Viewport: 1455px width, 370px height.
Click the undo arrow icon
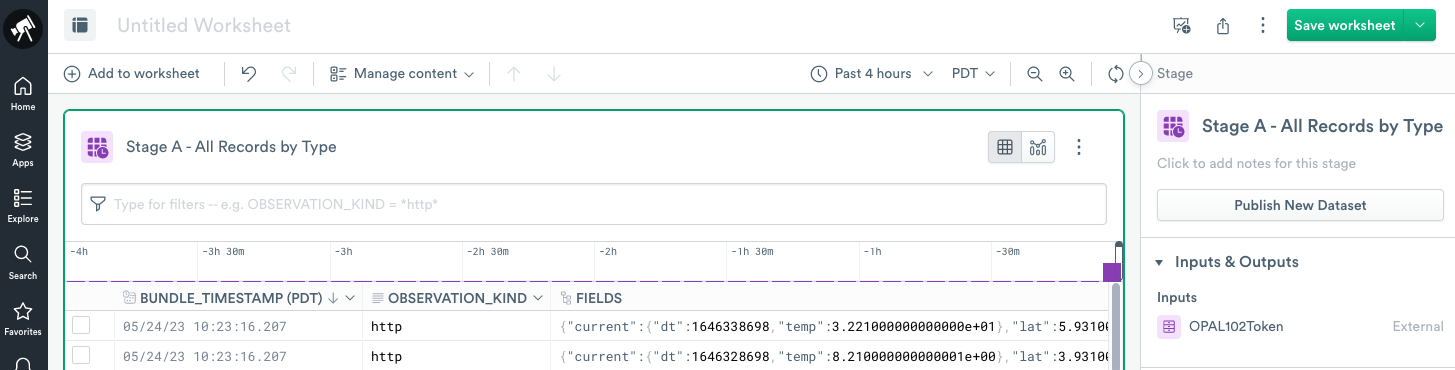pyautogui.click(x=249, y=74)
